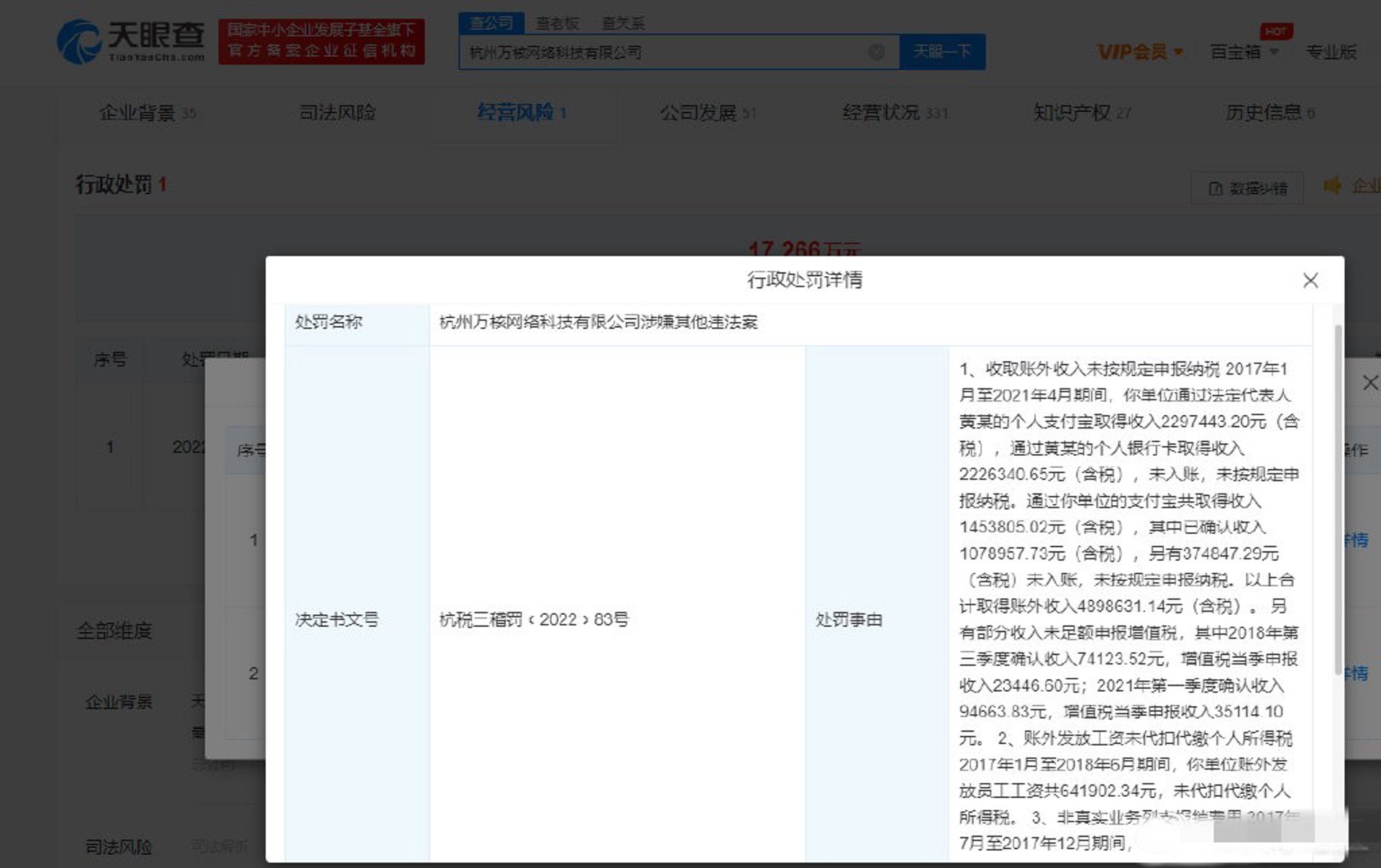Open the 历史信息 navigation tab
The height and width of the screenshot is (868, 1381).
[x=1270, y=113]
